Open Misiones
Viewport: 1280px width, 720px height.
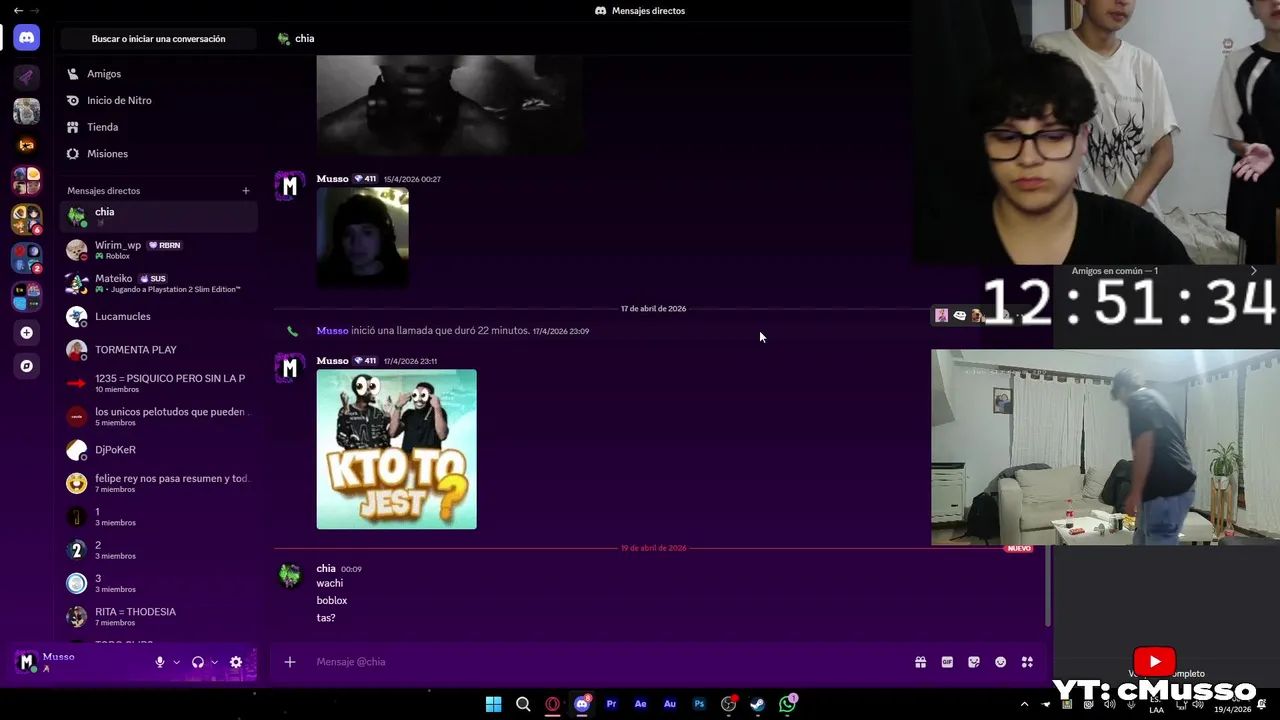pos(158,154)
